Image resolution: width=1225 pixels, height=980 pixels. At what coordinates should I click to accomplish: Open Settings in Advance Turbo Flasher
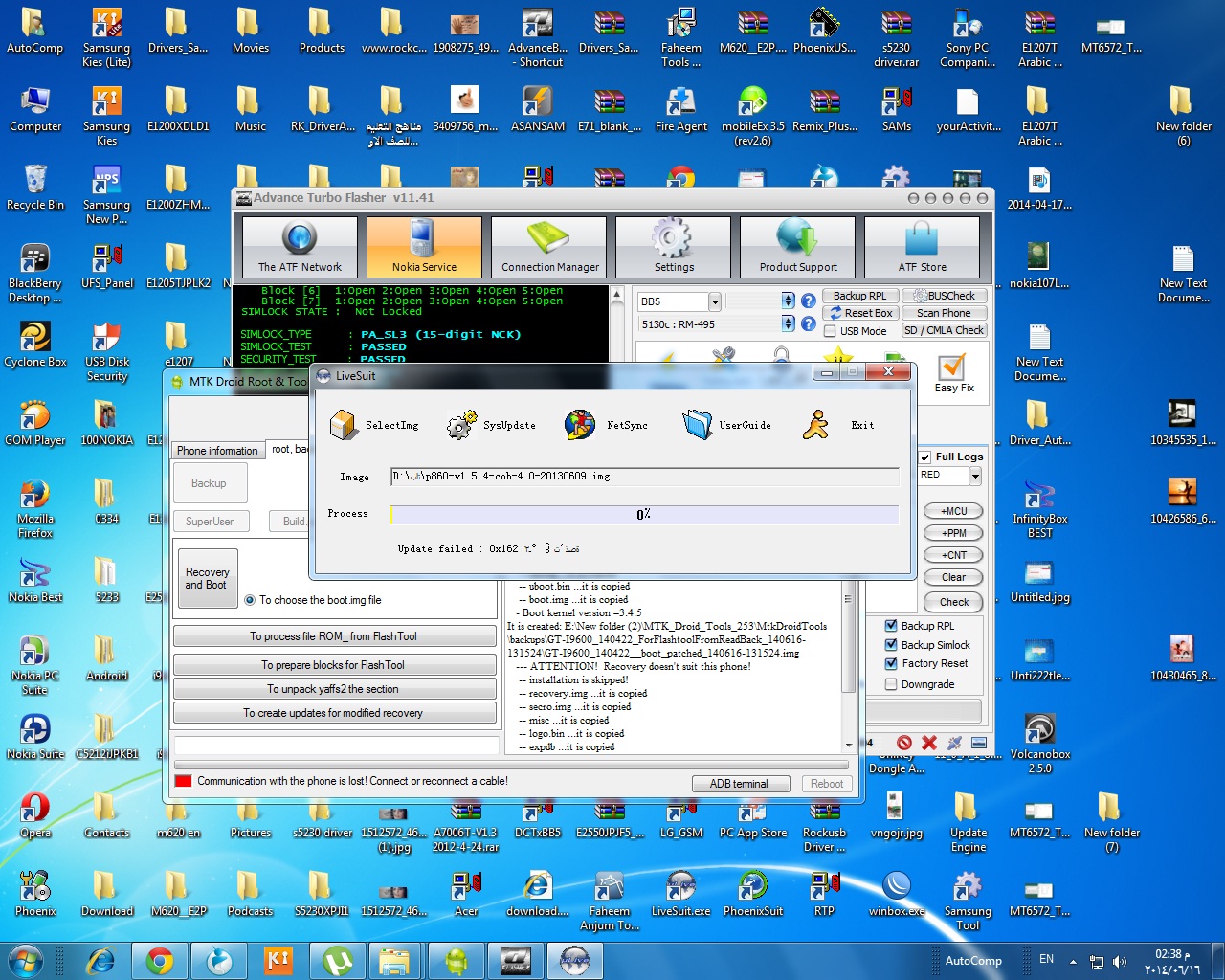click(x=673, y=247)
